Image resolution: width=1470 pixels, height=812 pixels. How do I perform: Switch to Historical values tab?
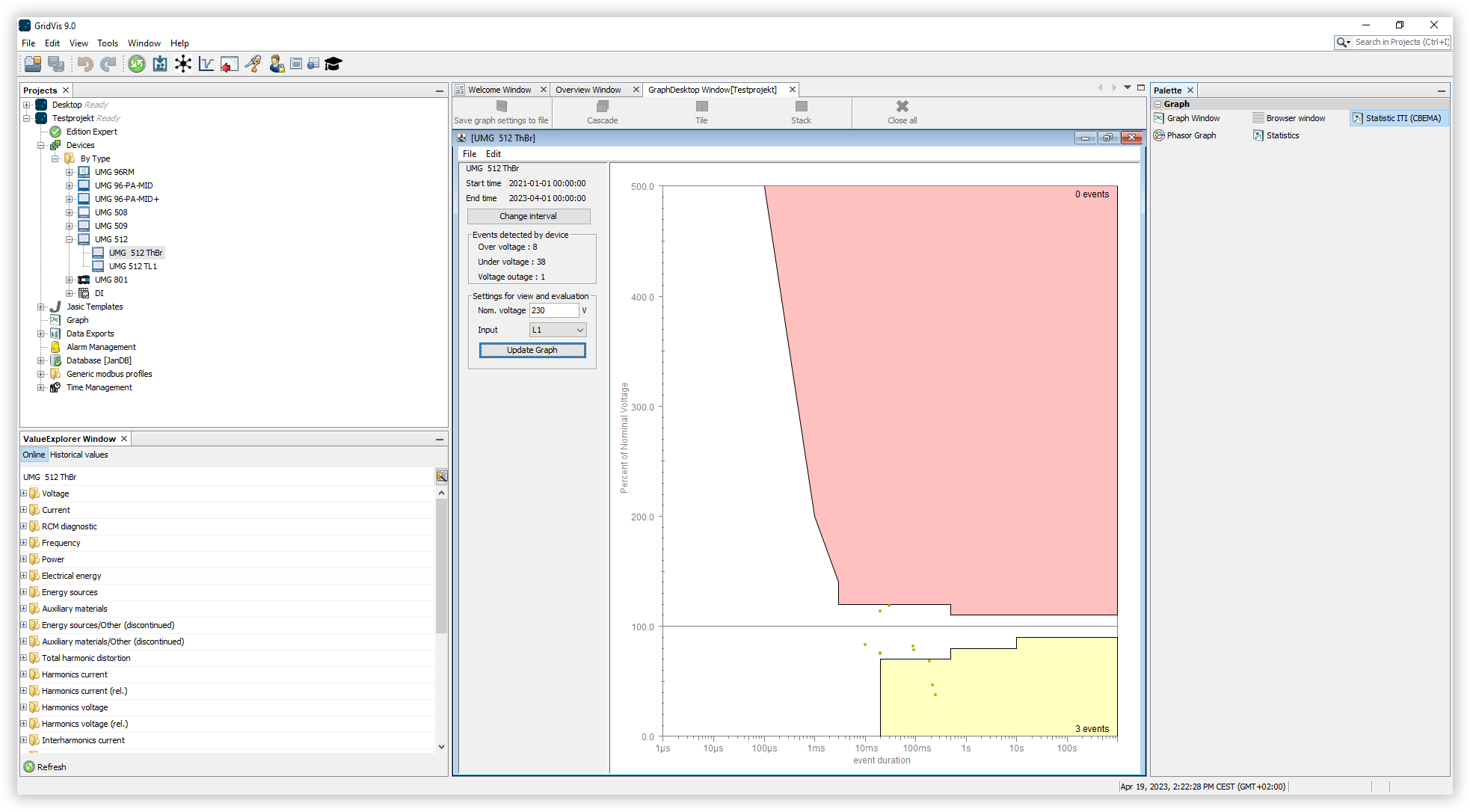pyautogui.click(x=79, y=455)
